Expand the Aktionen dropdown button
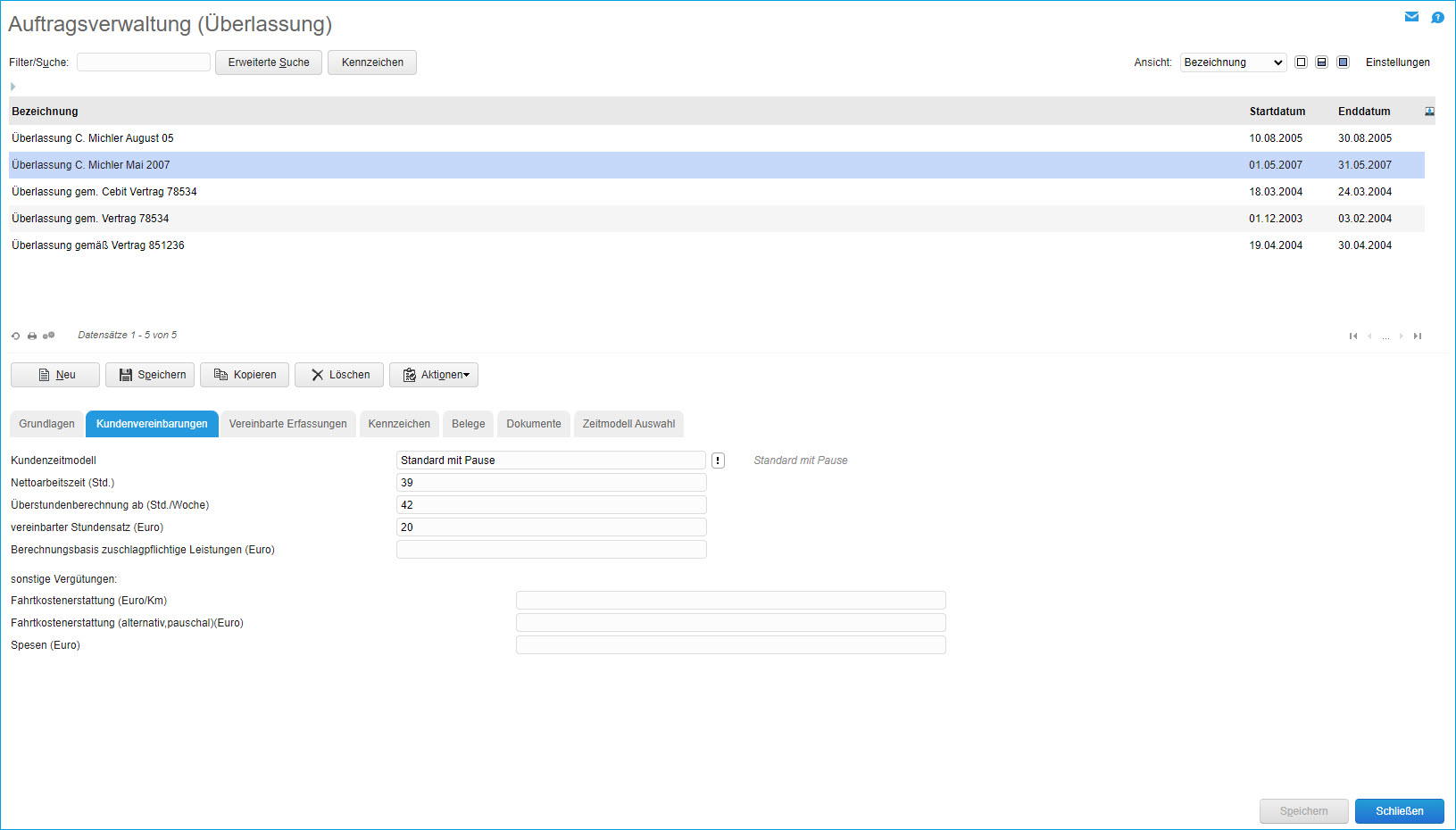The image size is (1456, 830). pyautogui.click(x=434, y=375)
